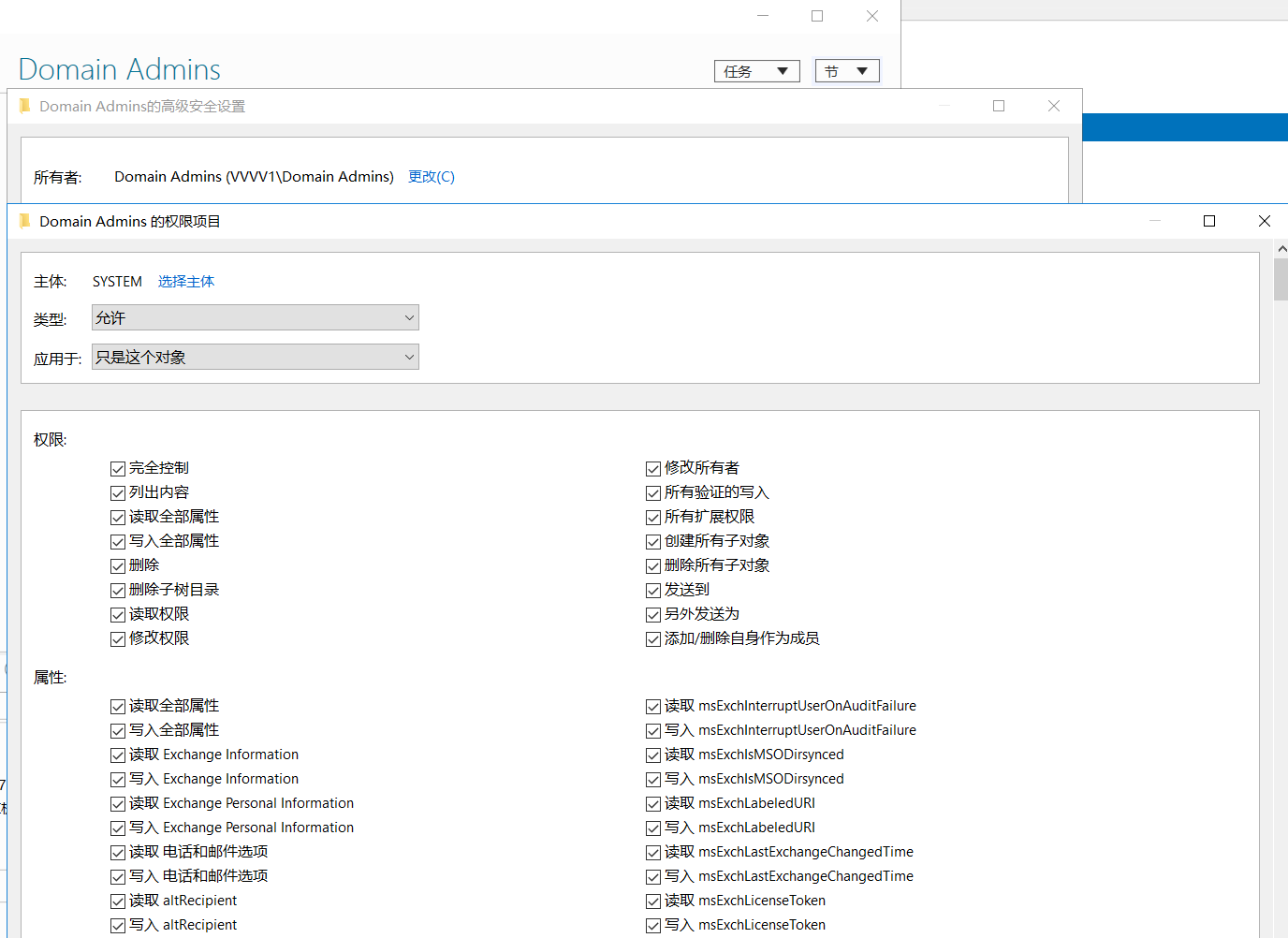The width and height of the screenshot is (1288, 938).
Task: Expand the 应用于 combo box
Action: 255,358
